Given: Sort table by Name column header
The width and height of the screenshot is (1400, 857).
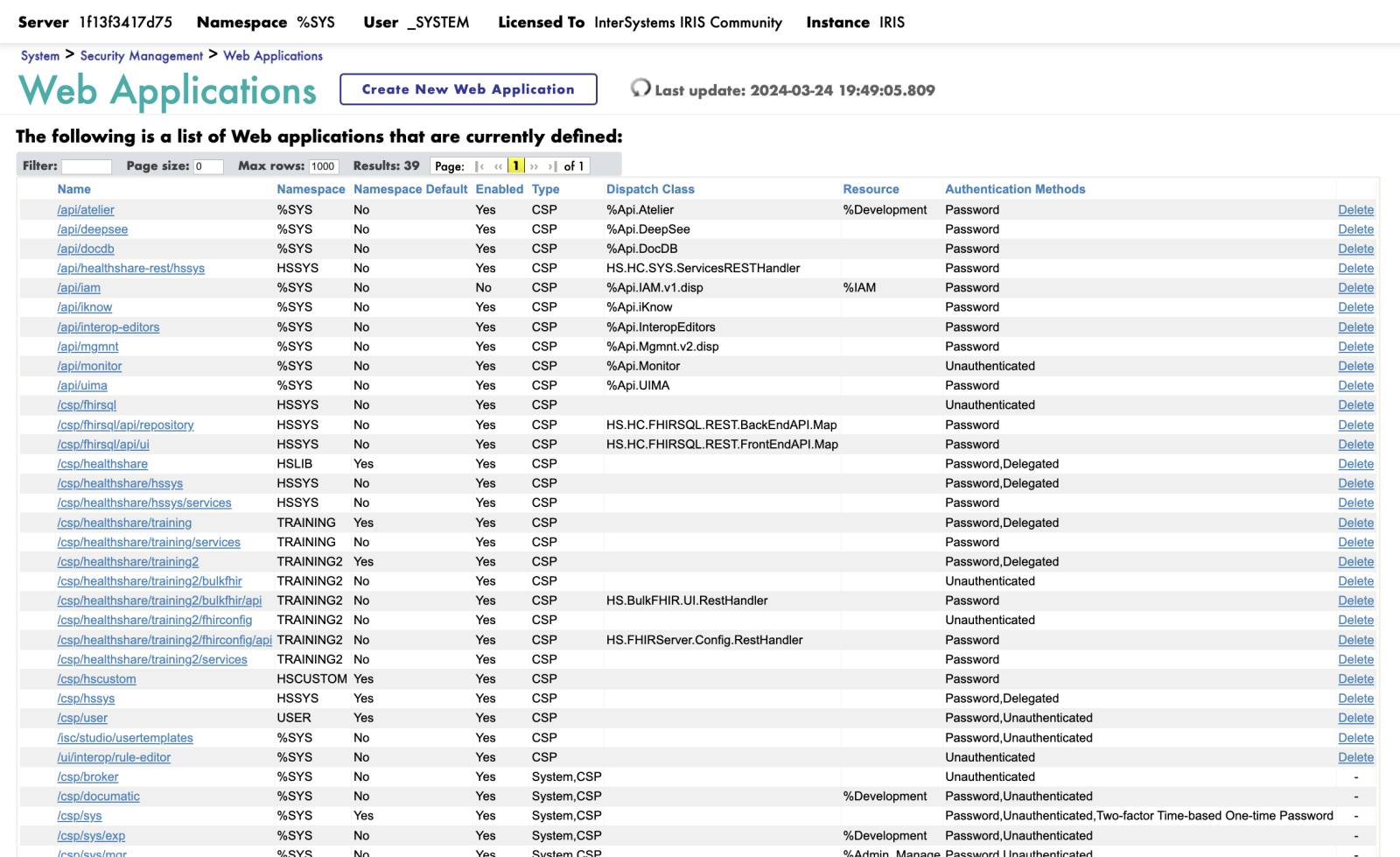Looking at the screenshot, I should click(73, 189).
